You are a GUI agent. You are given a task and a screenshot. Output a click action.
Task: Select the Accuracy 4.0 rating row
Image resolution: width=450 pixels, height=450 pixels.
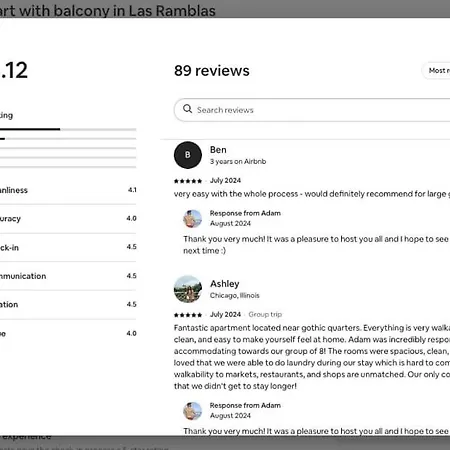tap(68, 219)
